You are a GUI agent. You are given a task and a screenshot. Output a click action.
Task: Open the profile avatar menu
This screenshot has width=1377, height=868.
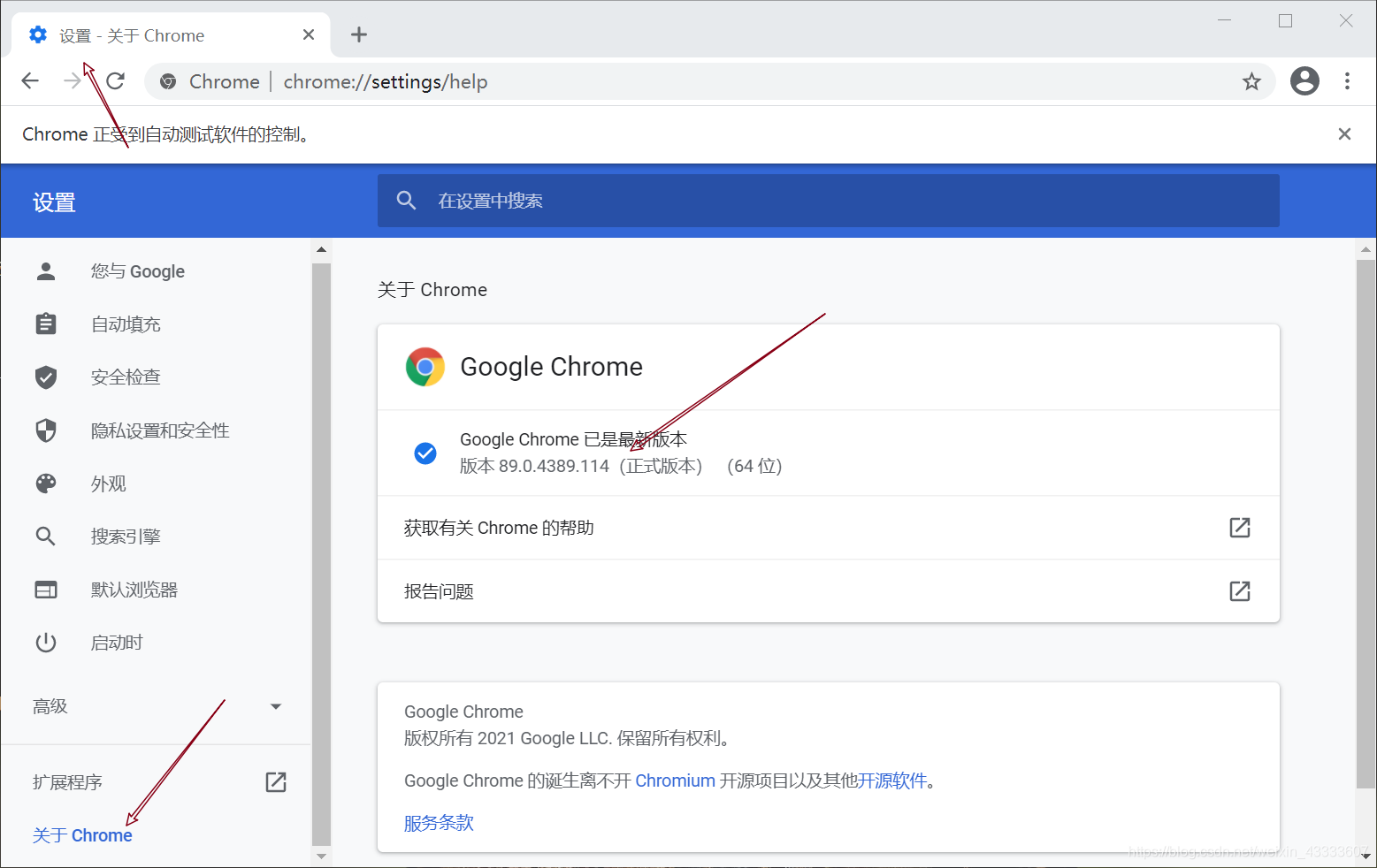(x=1304, y=81)
